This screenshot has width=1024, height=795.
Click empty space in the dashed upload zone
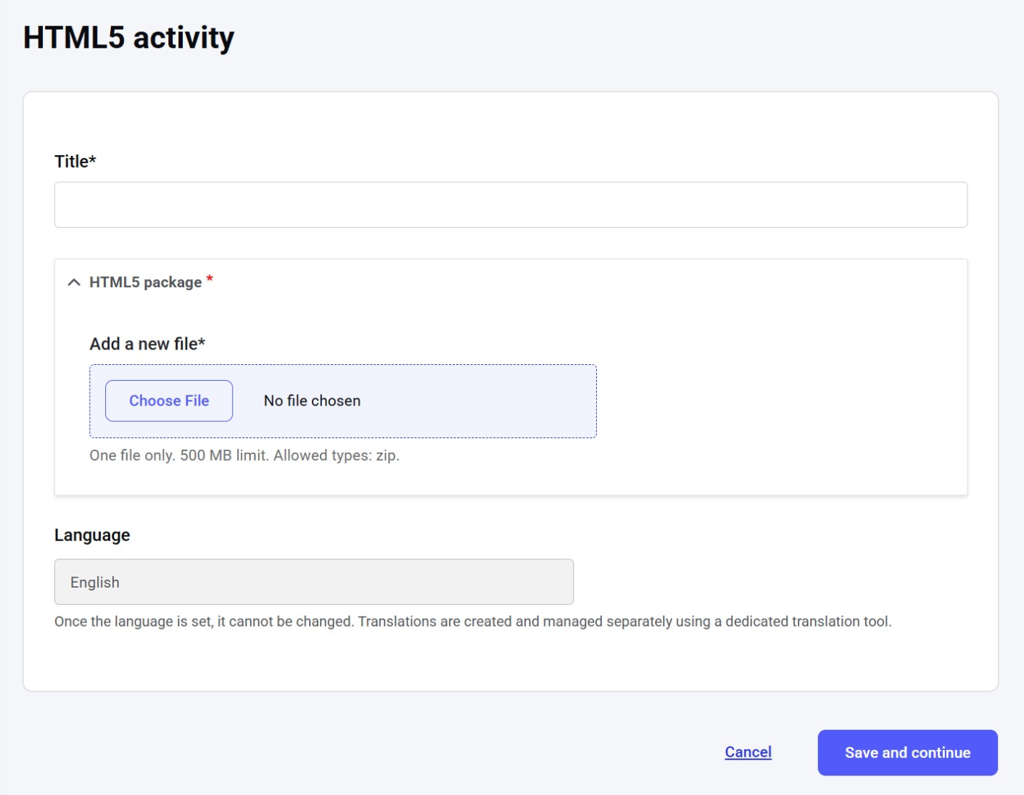pyautogui.click(x=480, y=401)
